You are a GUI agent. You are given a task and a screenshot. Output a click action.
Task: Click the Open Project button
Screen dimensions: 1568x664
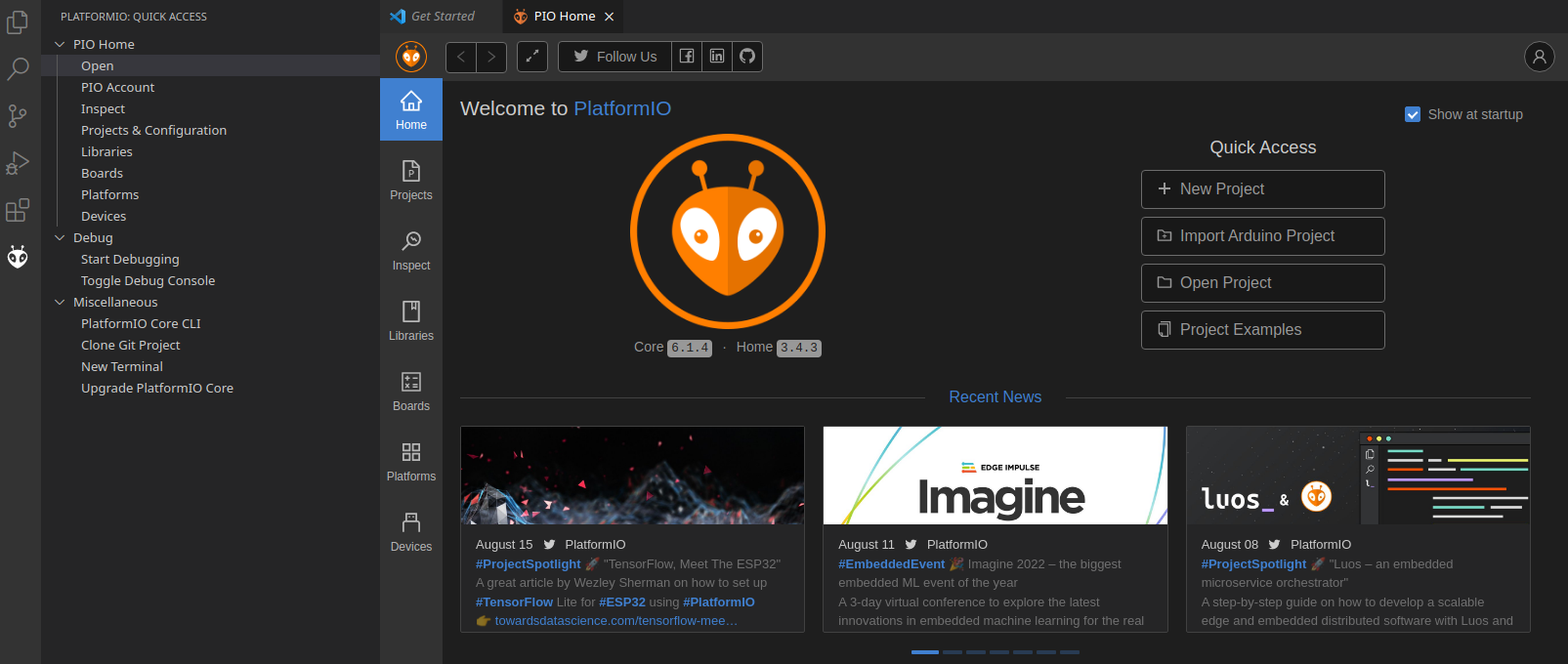[x=1263, y=283]
